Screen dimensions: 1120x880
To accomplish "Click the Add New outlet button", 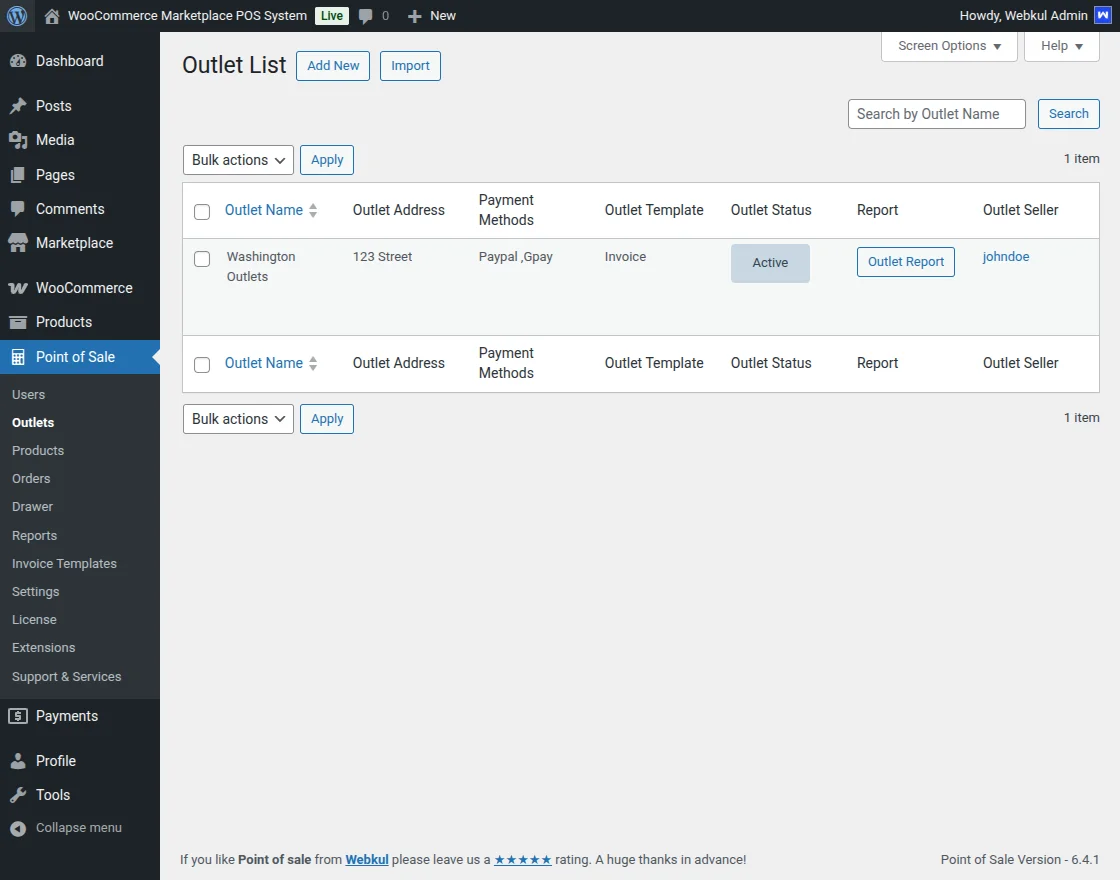I will click(333, 66).
